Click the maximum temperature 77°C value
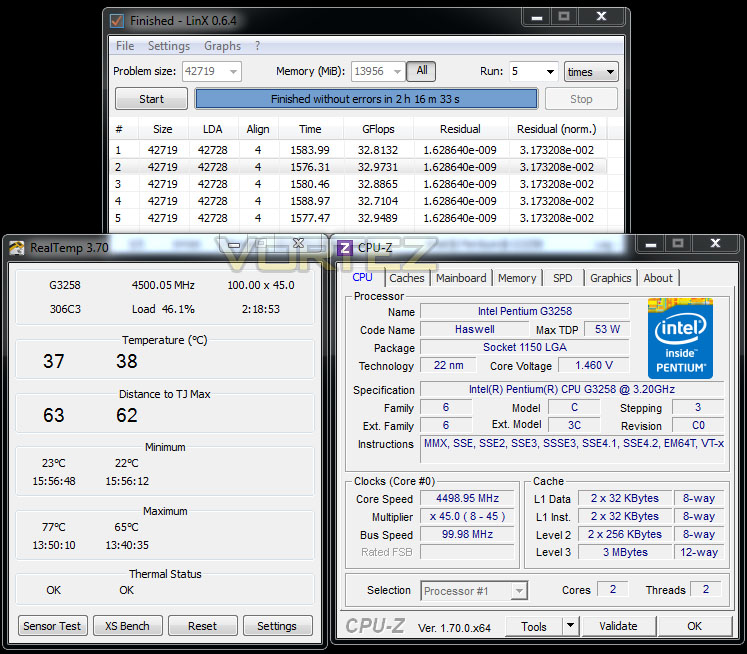Image resolution: width=747 pixels, height=654 pixels. pyautogui.click(x=53, y=527)
